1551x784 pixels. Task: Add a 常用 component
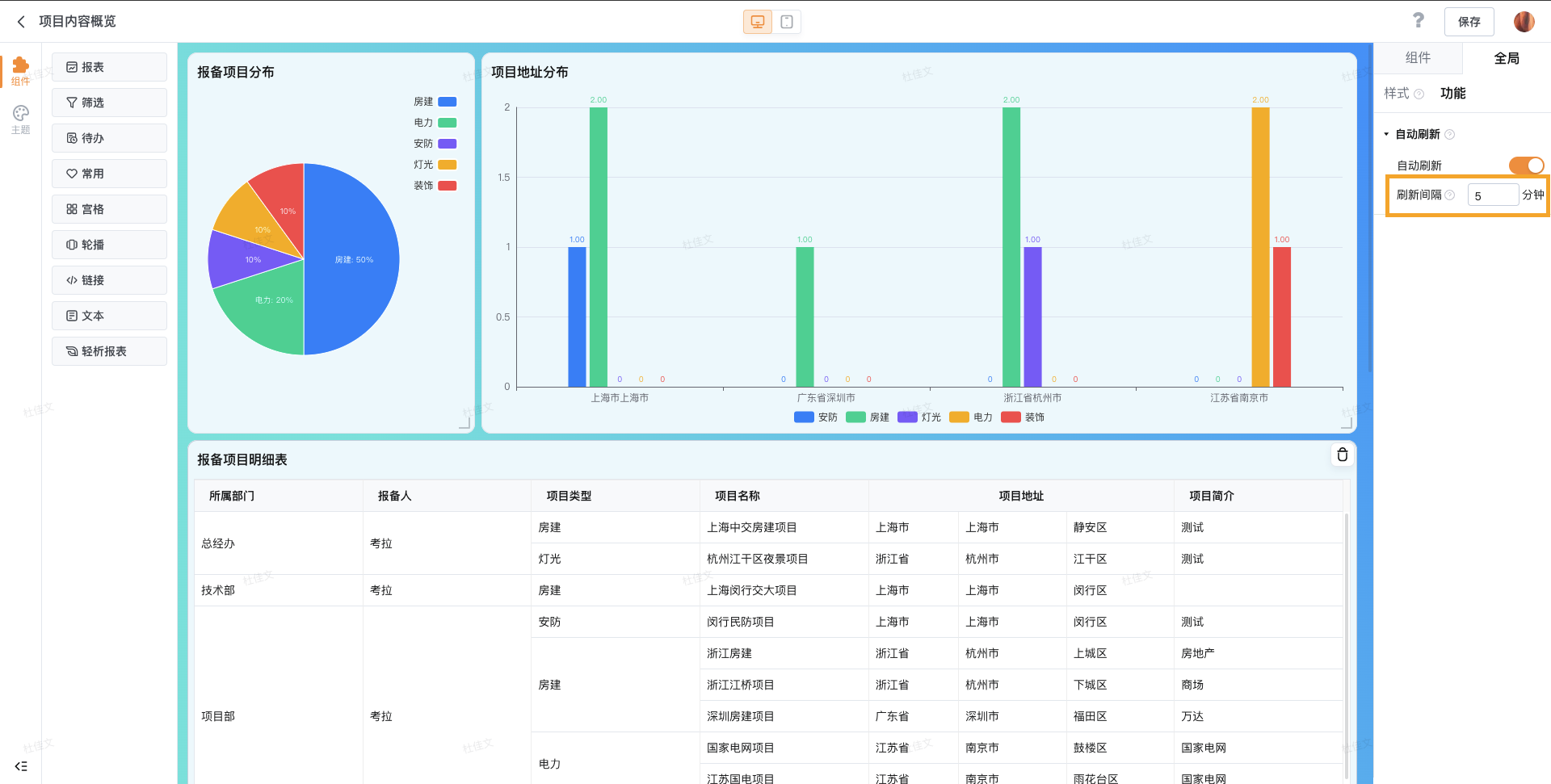(109, 174)
